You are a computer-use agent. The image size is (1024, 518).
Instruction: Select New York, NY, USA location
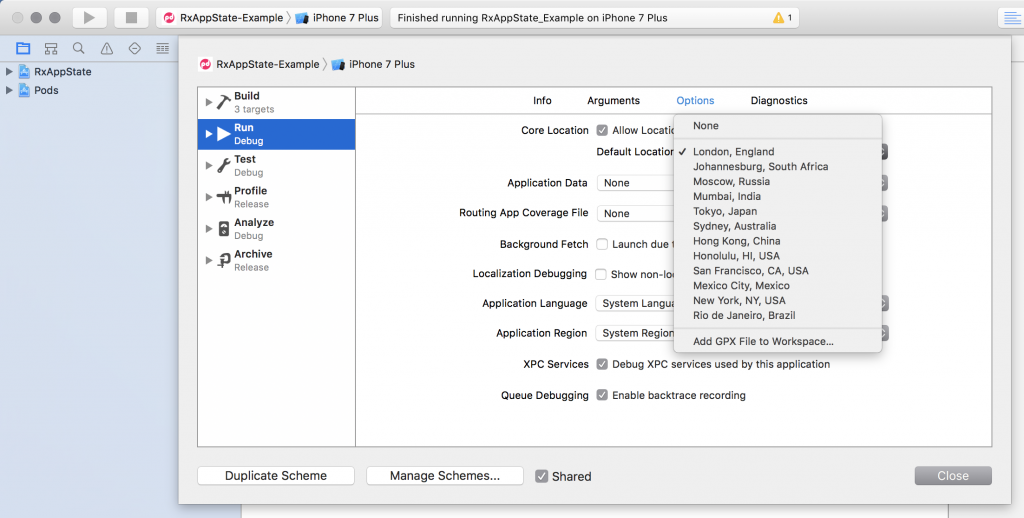pos(778,300)
